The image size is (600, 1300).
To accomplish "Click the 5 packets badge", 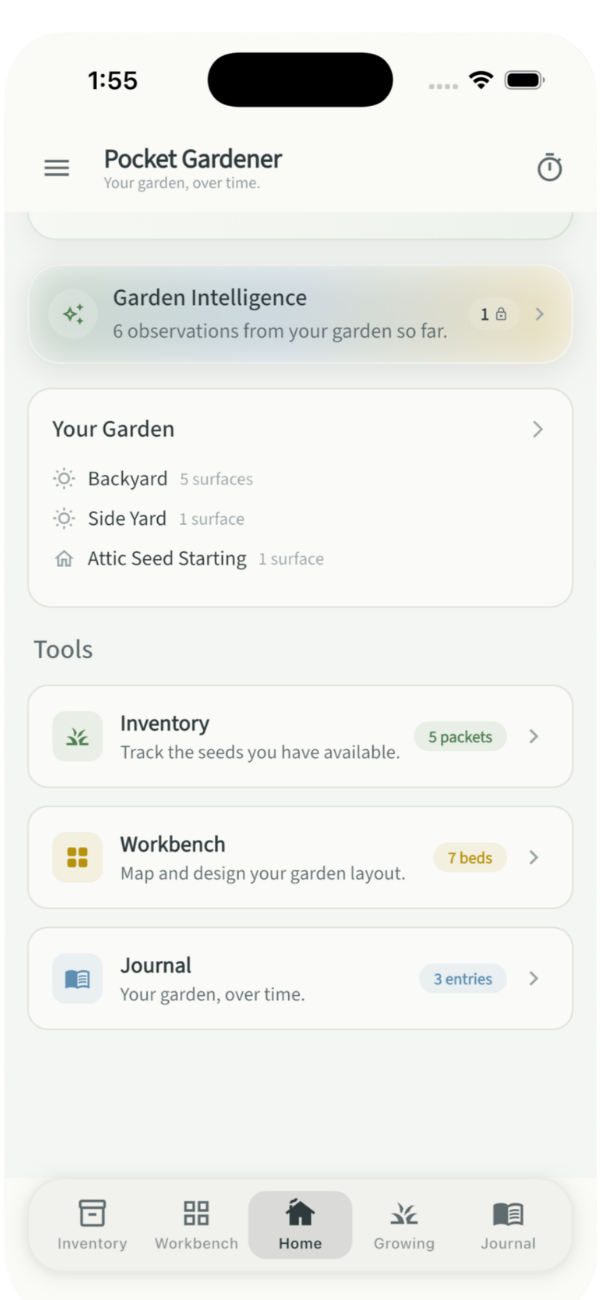I will pyautogui.click(x=460, y=736).
